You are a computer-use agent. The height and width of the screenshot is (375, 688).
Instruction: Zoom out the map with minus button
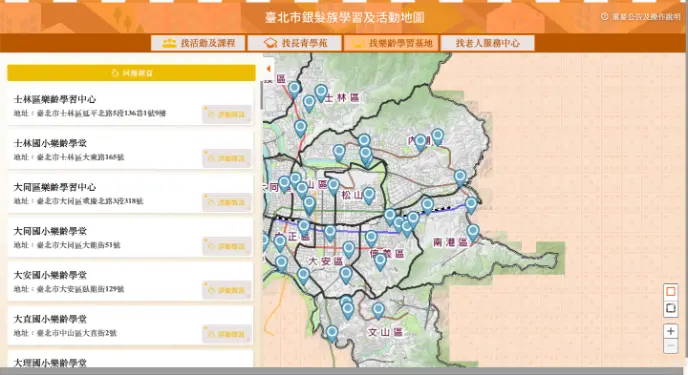click(670, 346)
